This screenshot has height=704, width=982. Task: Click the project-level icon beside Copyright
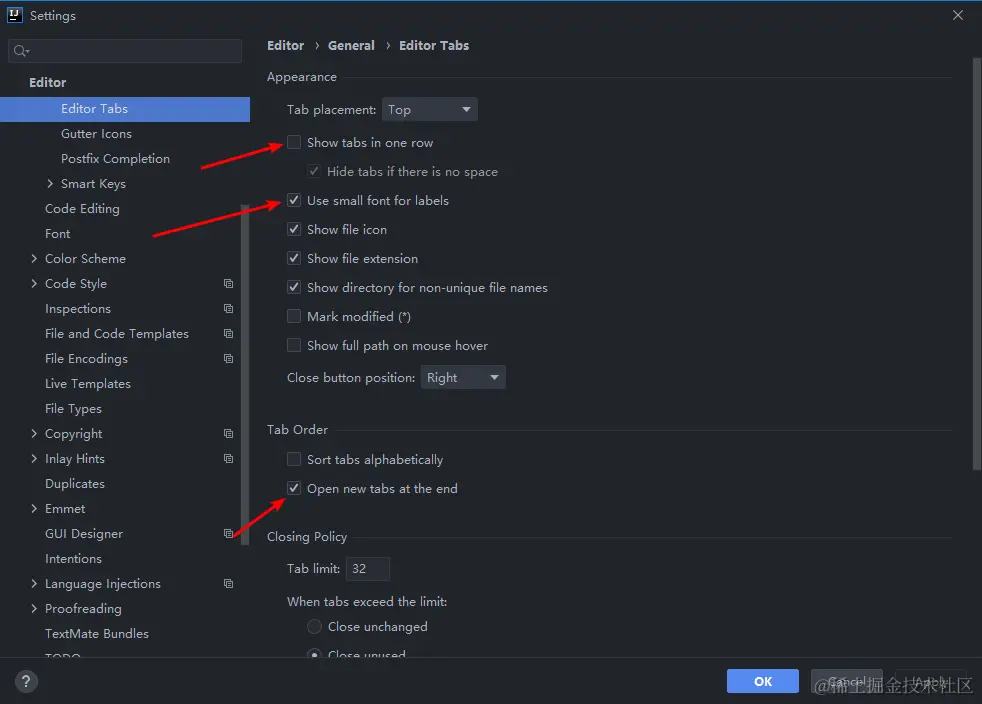click(229, 433)
